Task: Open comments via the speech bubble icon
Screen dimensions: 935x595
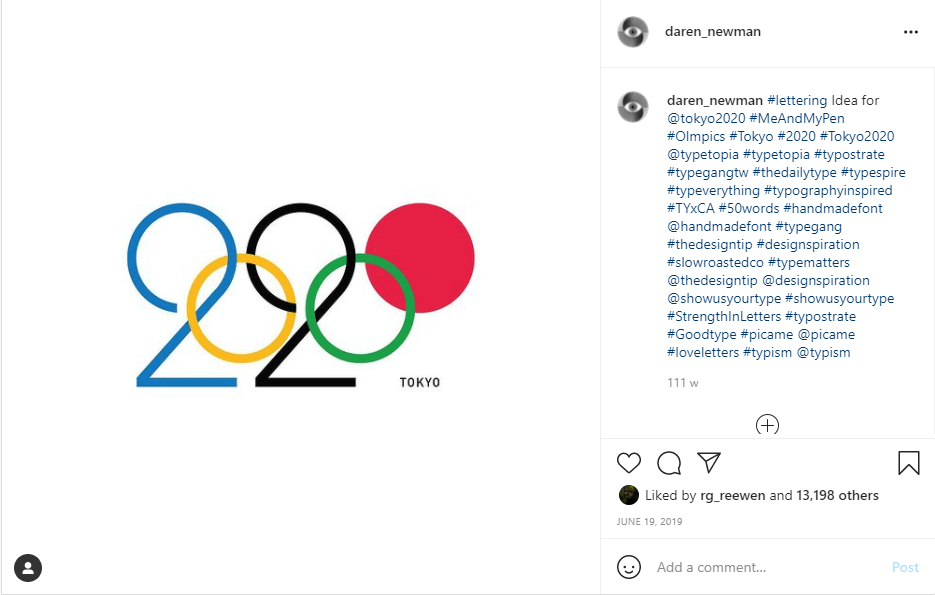Action: click(669, 463)
